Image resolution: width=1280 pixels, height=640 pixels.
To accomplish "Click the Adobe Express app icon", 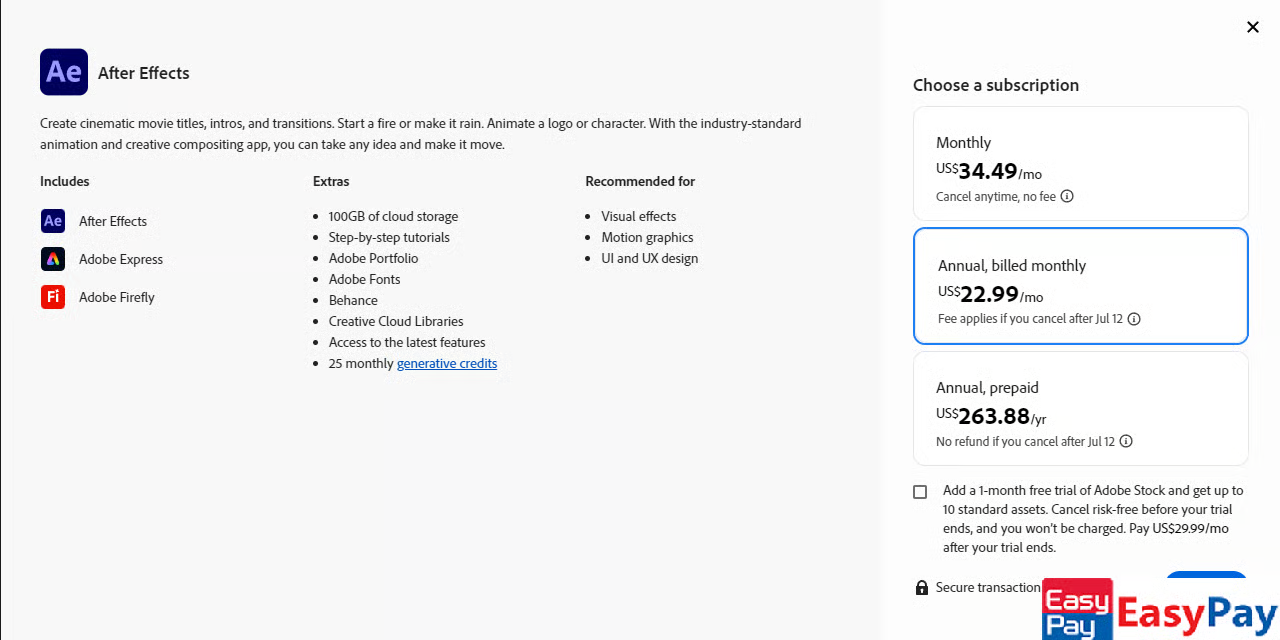I will click(x=53, y=259).
